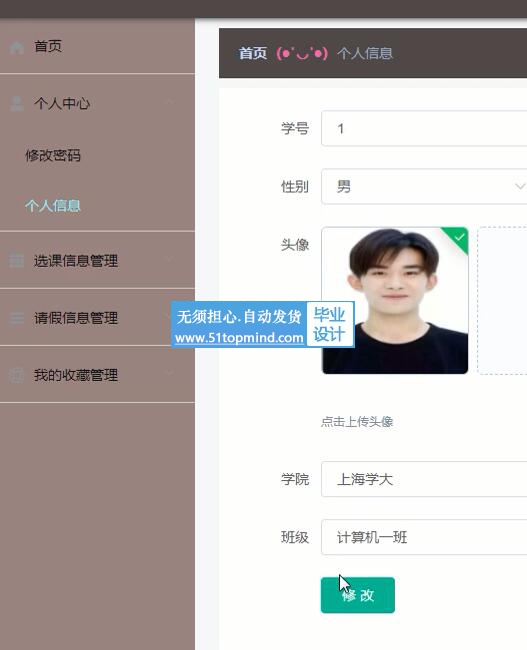The width and height of the screenshot is (527, 650).
Task: Click the 请假信息管理 list icon
Action: pos(17,318)
